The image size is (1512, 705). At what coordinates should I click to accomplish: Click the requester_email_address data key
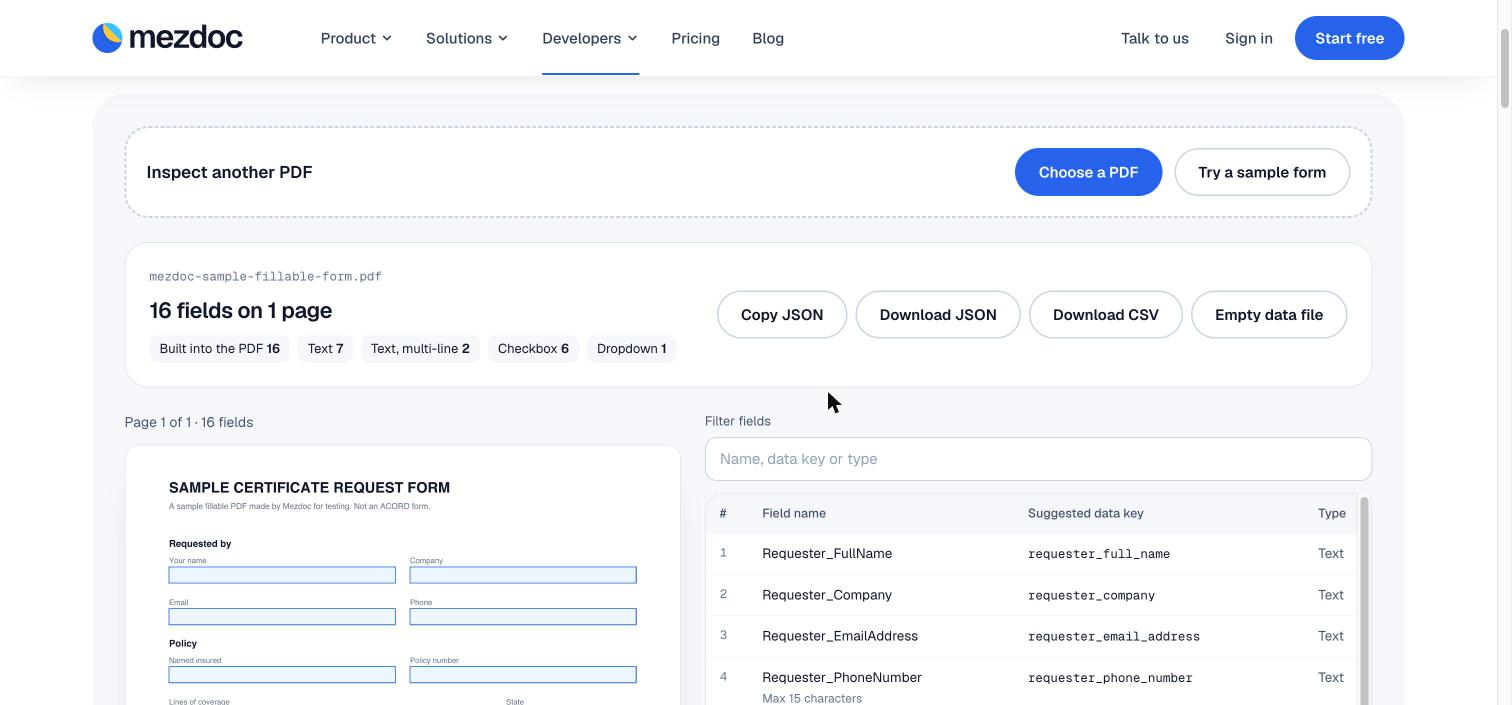click(x=1114, y=636)
